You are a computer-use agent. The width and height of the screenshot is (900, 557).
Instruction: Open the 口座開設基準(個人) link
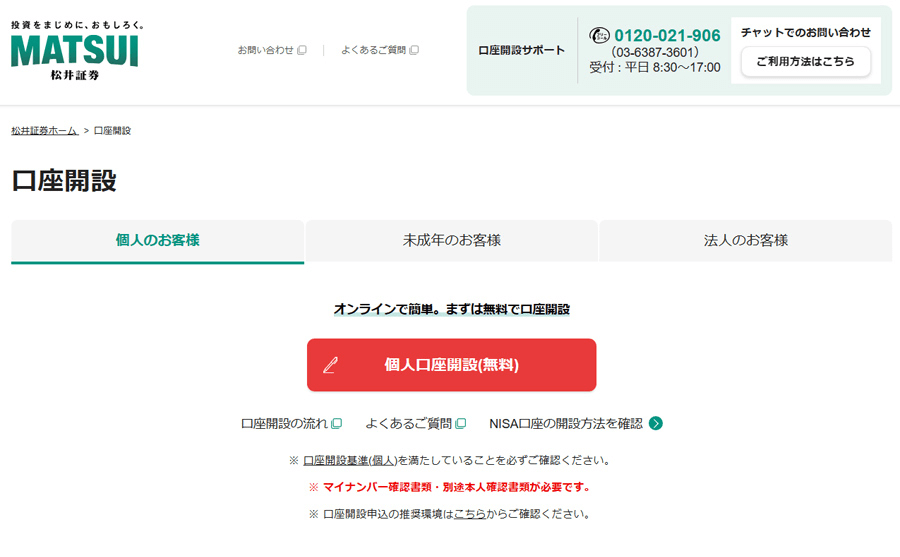tap(350, 461)
